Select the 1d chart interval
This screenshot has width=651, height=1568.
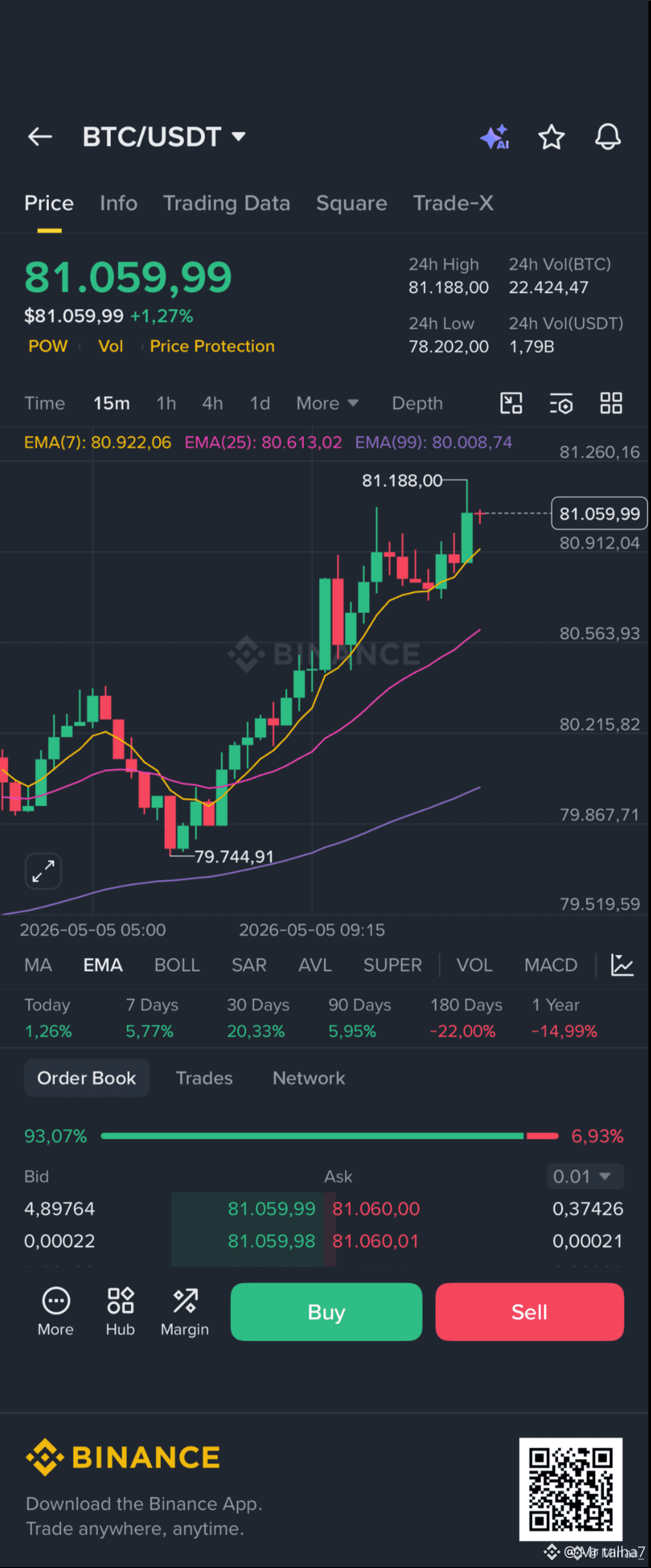coord(260,403)
